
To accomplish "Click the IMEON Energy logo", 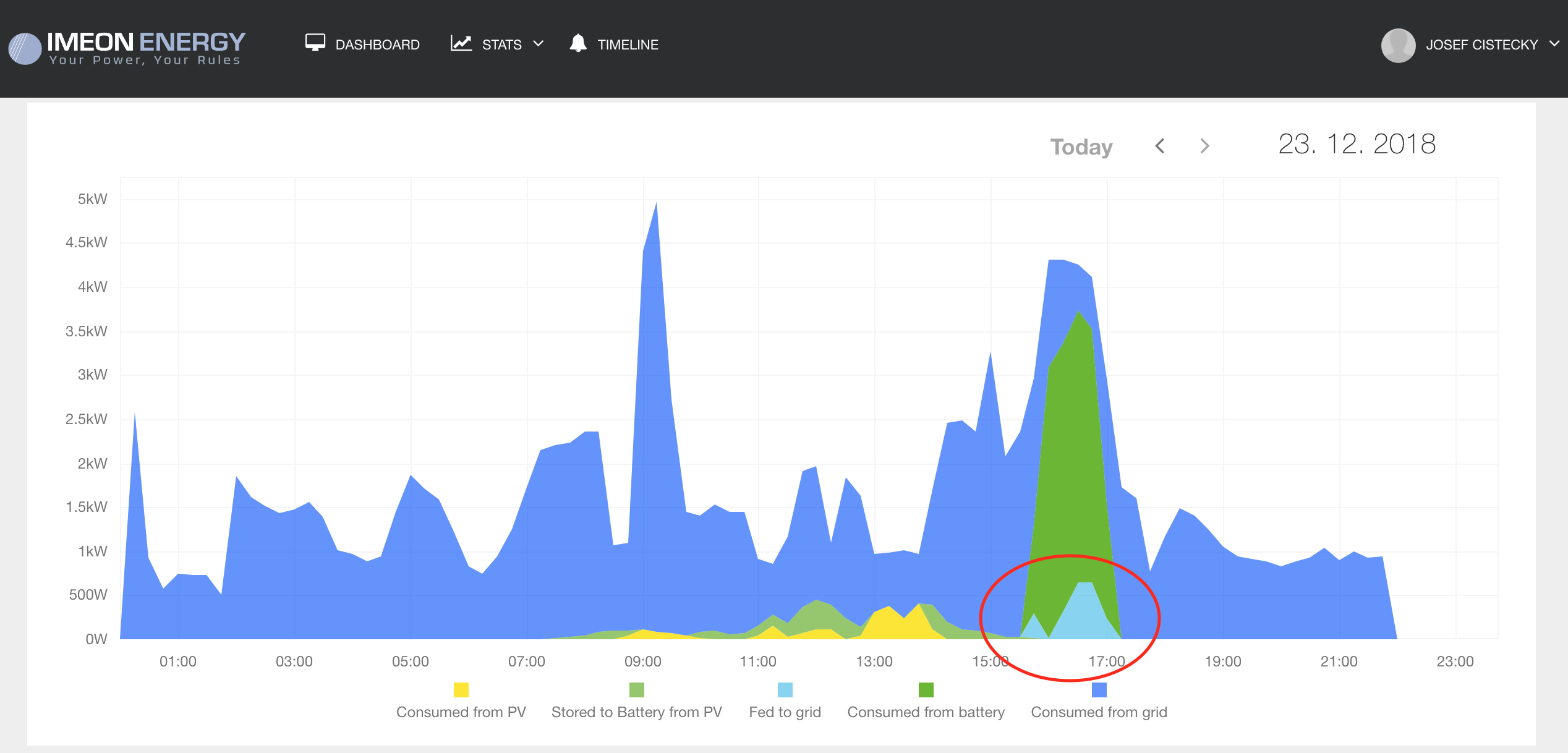I will pyautogui.click(x=127, y=47).
